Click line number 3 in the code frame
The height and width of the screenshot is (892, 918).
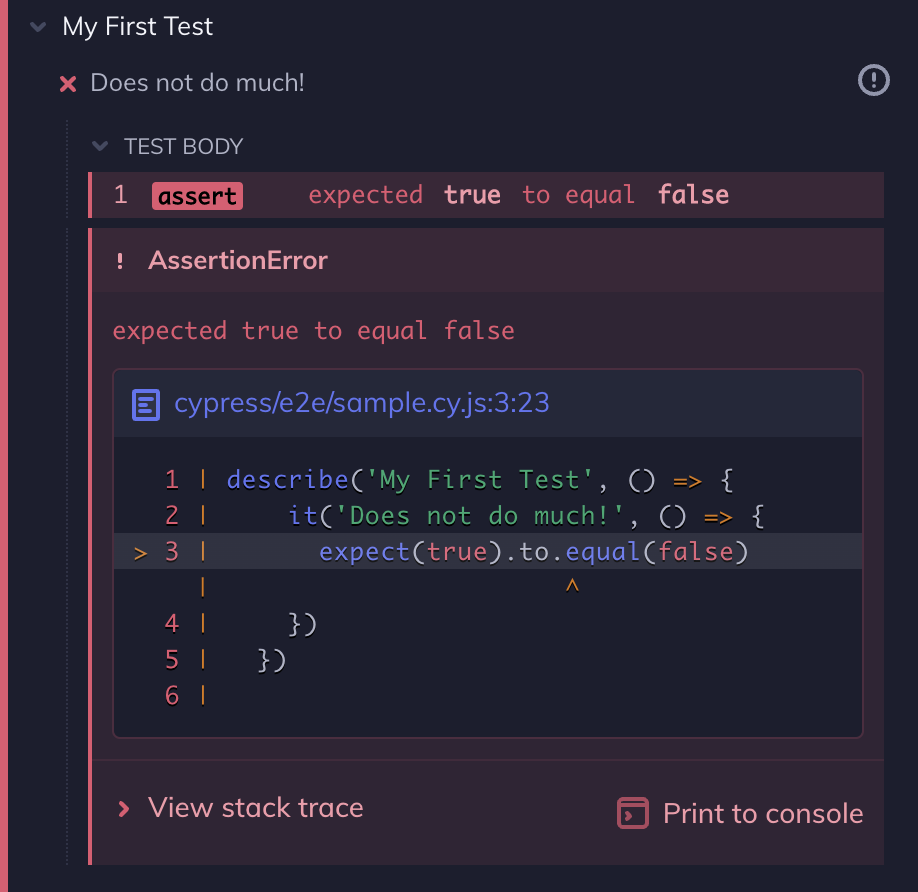[x=171, y=550]
